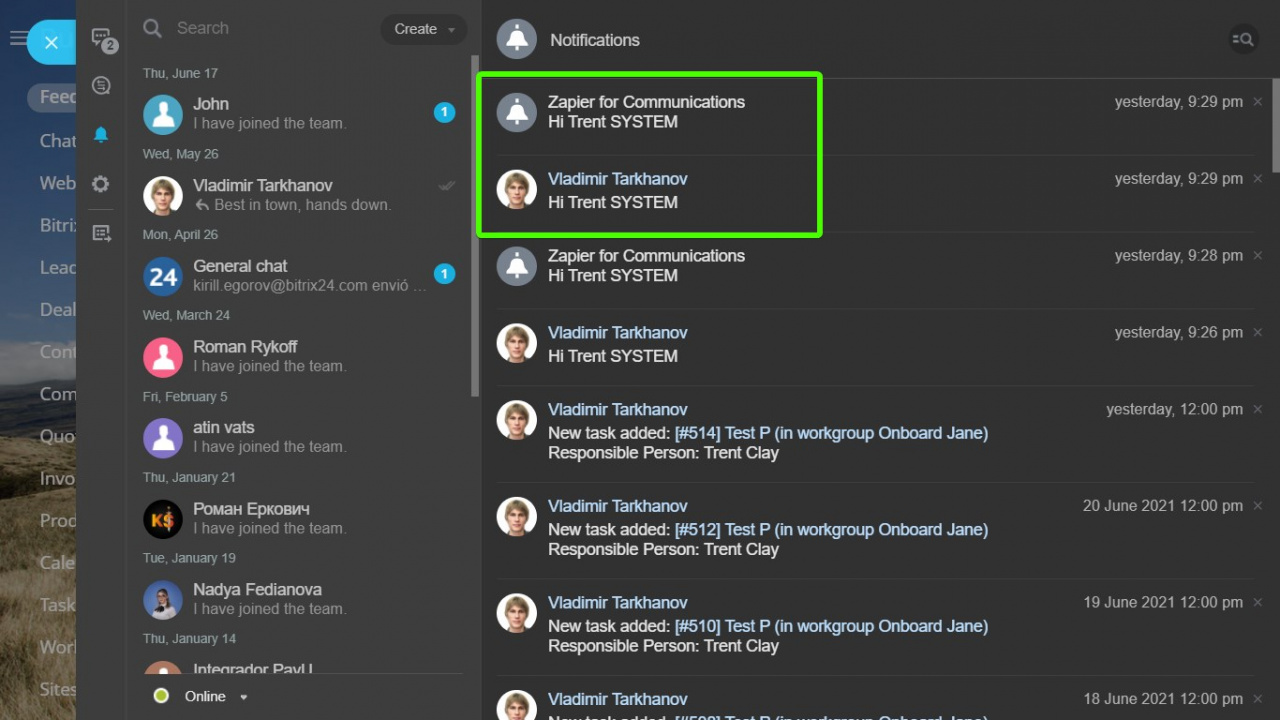Open the General chat conversation

tap(299, 275)
